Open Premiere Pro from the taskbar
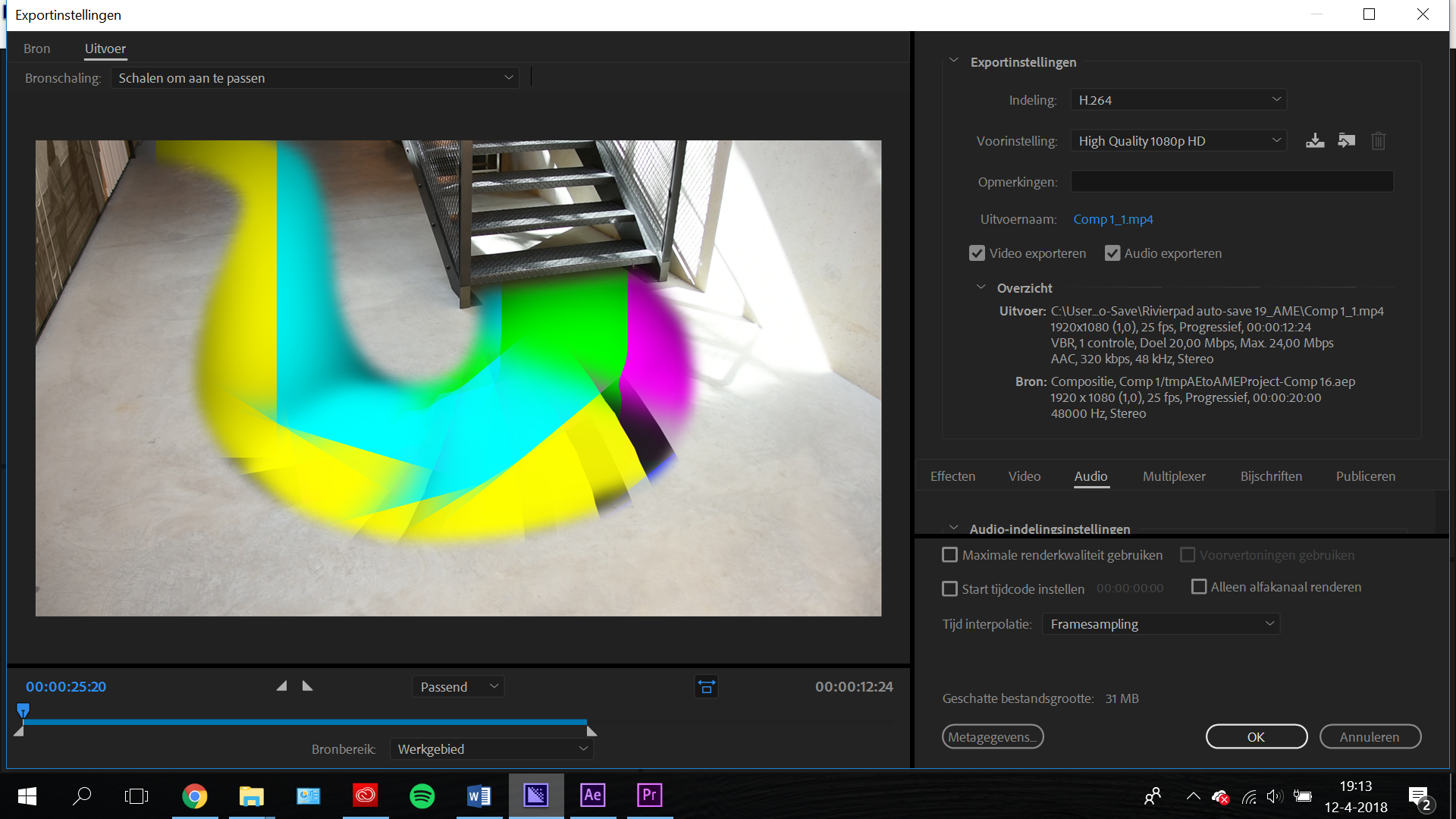Image resolution: width=1456 pixels, height=819 pixels. pyautogui.click(x=649, y=795)
